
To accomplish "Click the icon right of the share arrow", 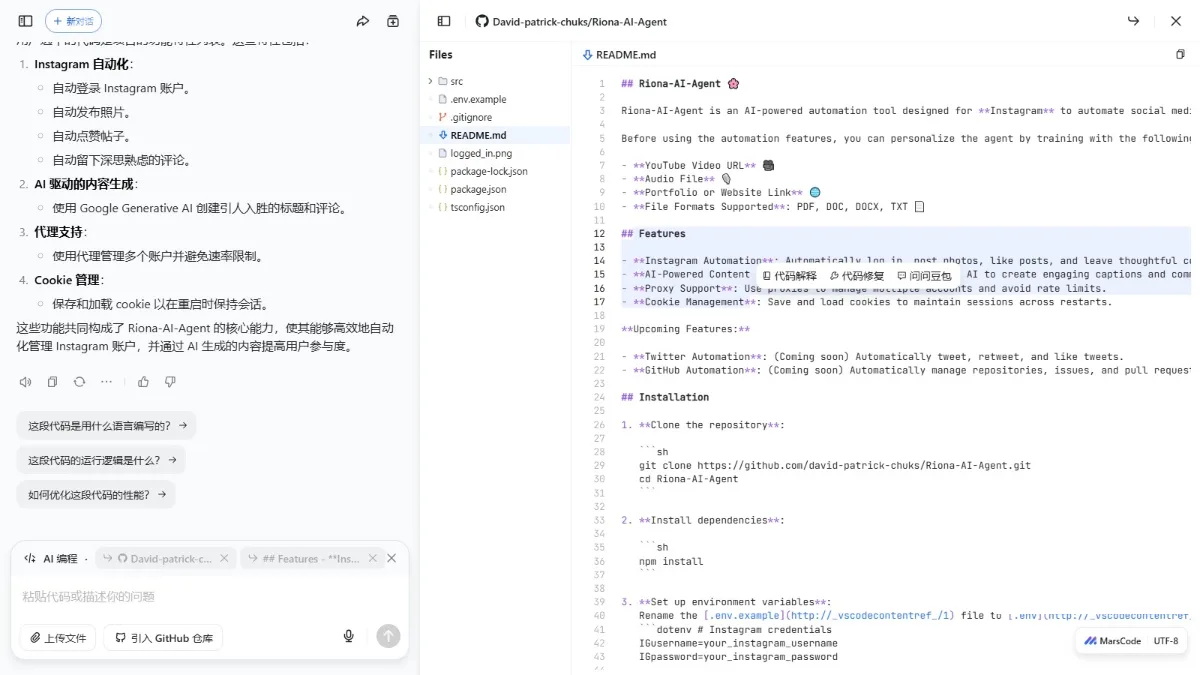I will tap(393, 21).
